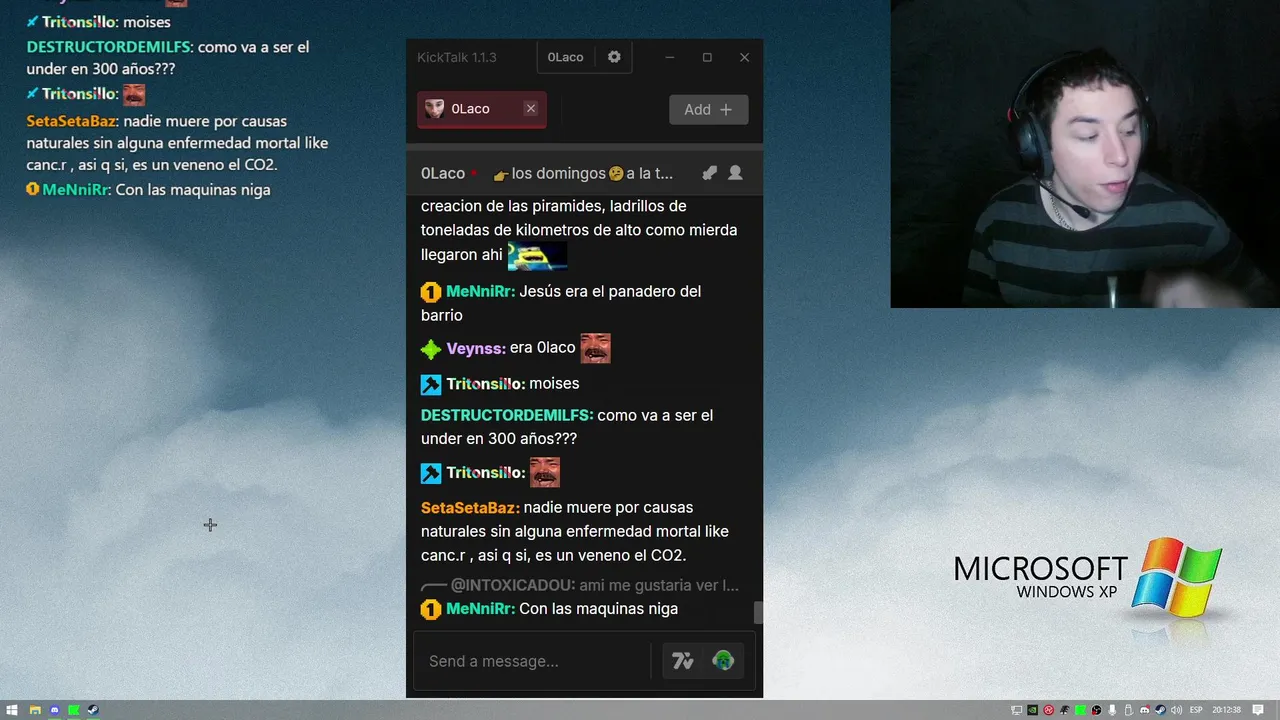
Task: Click the taskbar clock 20:12:38
Action: click(1227, 710)
